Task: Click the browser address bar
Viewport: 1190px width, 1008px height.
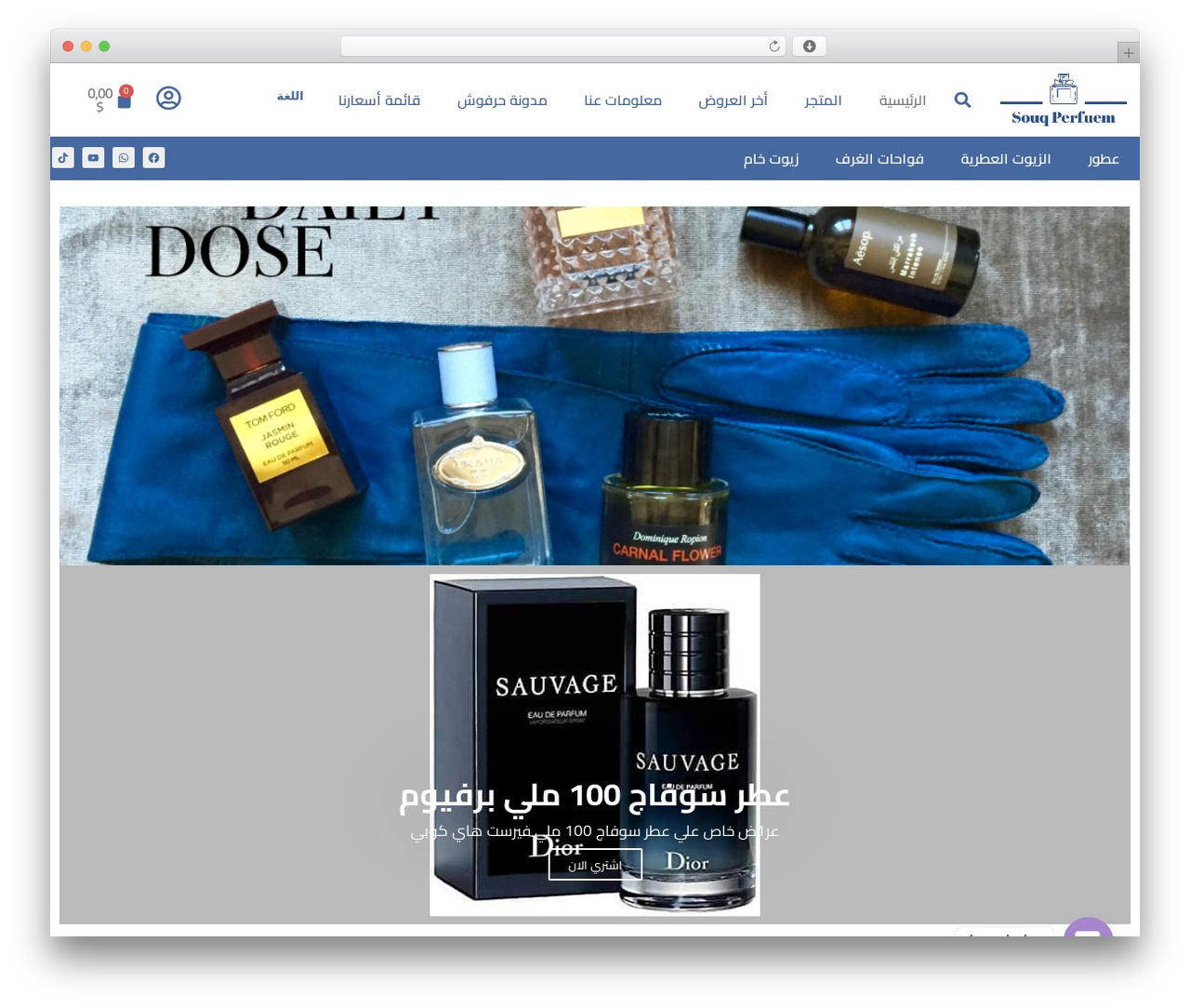Action: [x=563, y=46]
